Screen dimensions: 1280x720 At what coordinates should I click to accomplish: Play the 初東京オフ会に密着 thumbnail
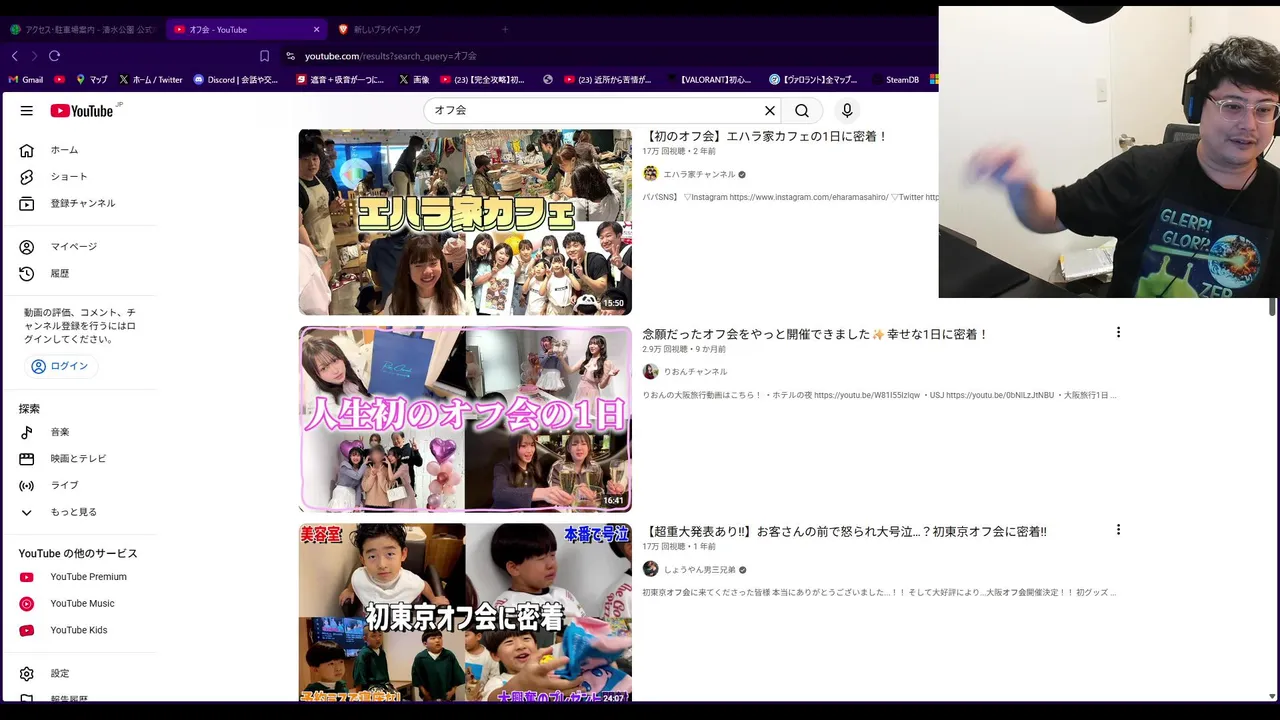465,612
